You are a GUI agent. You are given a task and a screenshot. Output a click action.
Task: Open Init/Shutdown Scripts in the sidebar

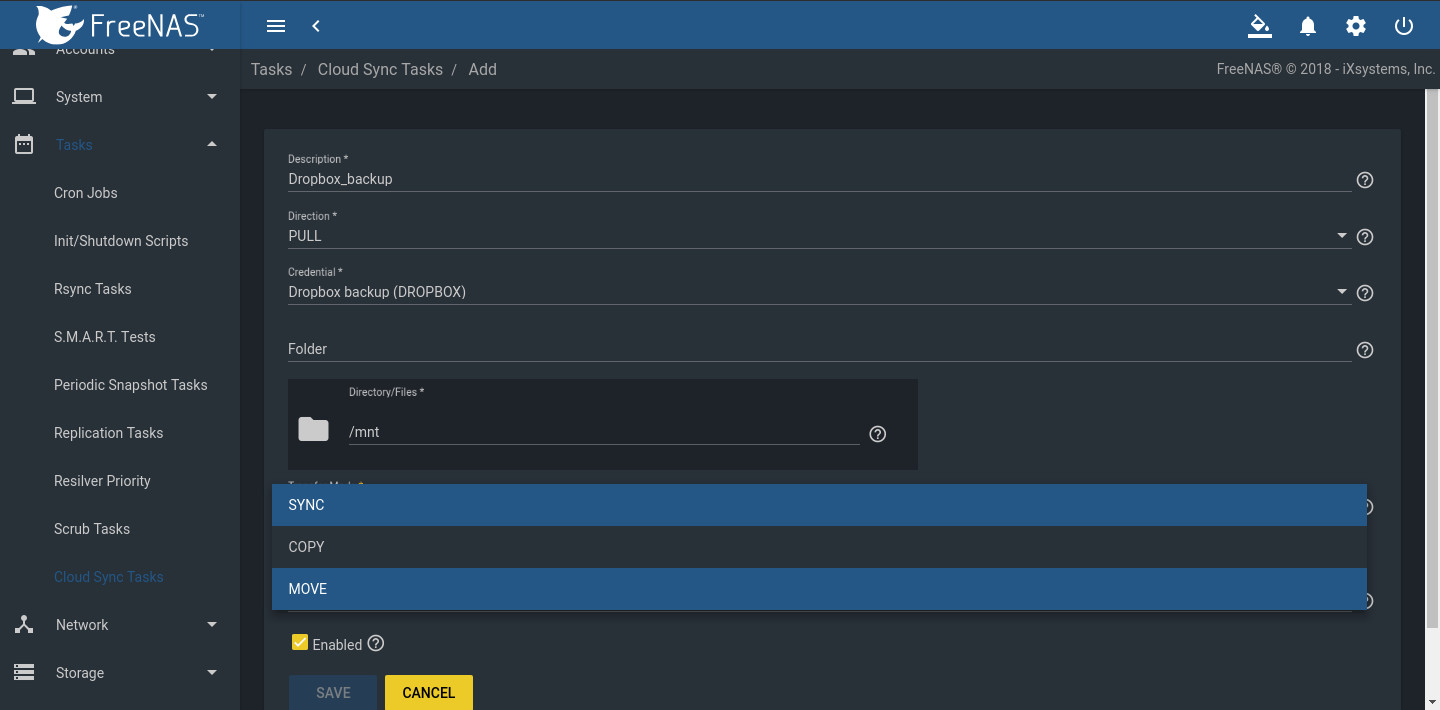point(121,241)
